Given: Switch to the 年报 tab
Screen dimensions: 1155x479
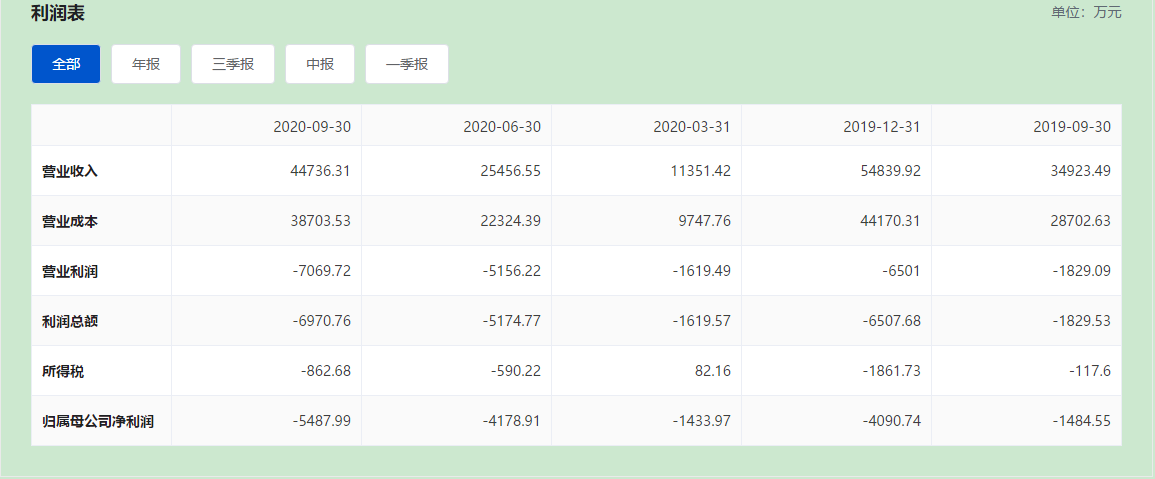Looking at the screenshot, I should pos(146,64).
